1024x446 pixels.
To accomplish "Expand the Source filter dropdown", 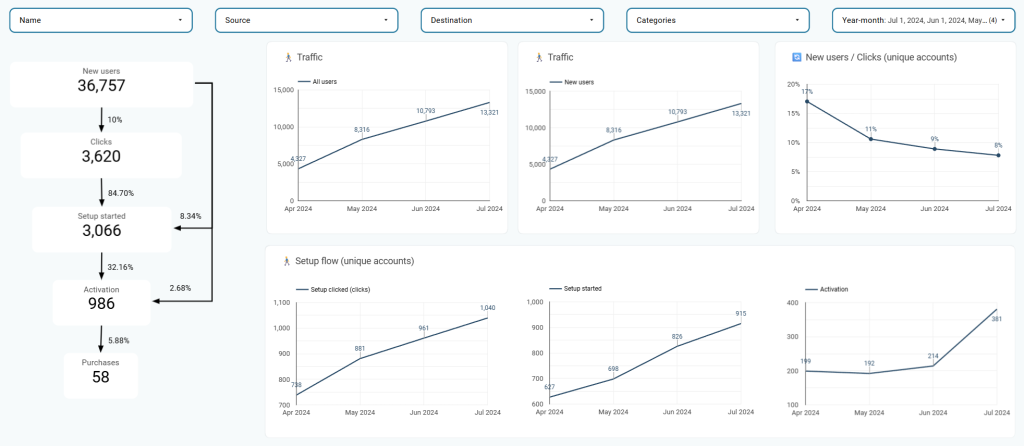I will tap(306, 19).
